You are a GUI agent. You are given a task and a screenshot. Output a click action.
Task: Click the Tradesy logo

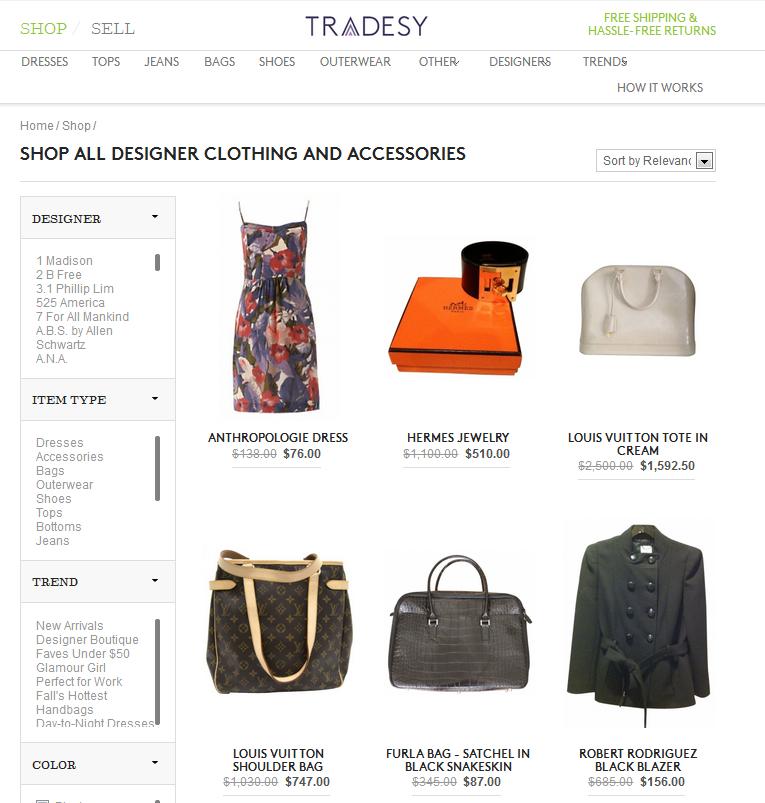[366, 26]
